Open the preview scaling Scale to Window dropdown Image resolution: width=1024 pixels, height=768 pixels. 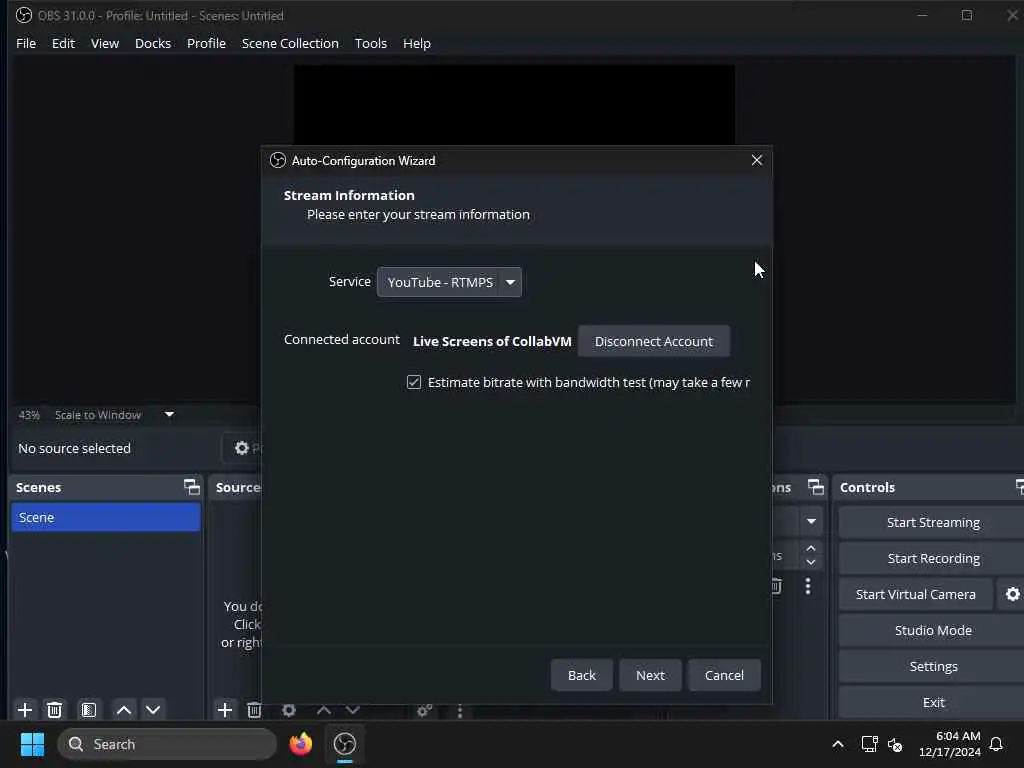coord(115,415)
